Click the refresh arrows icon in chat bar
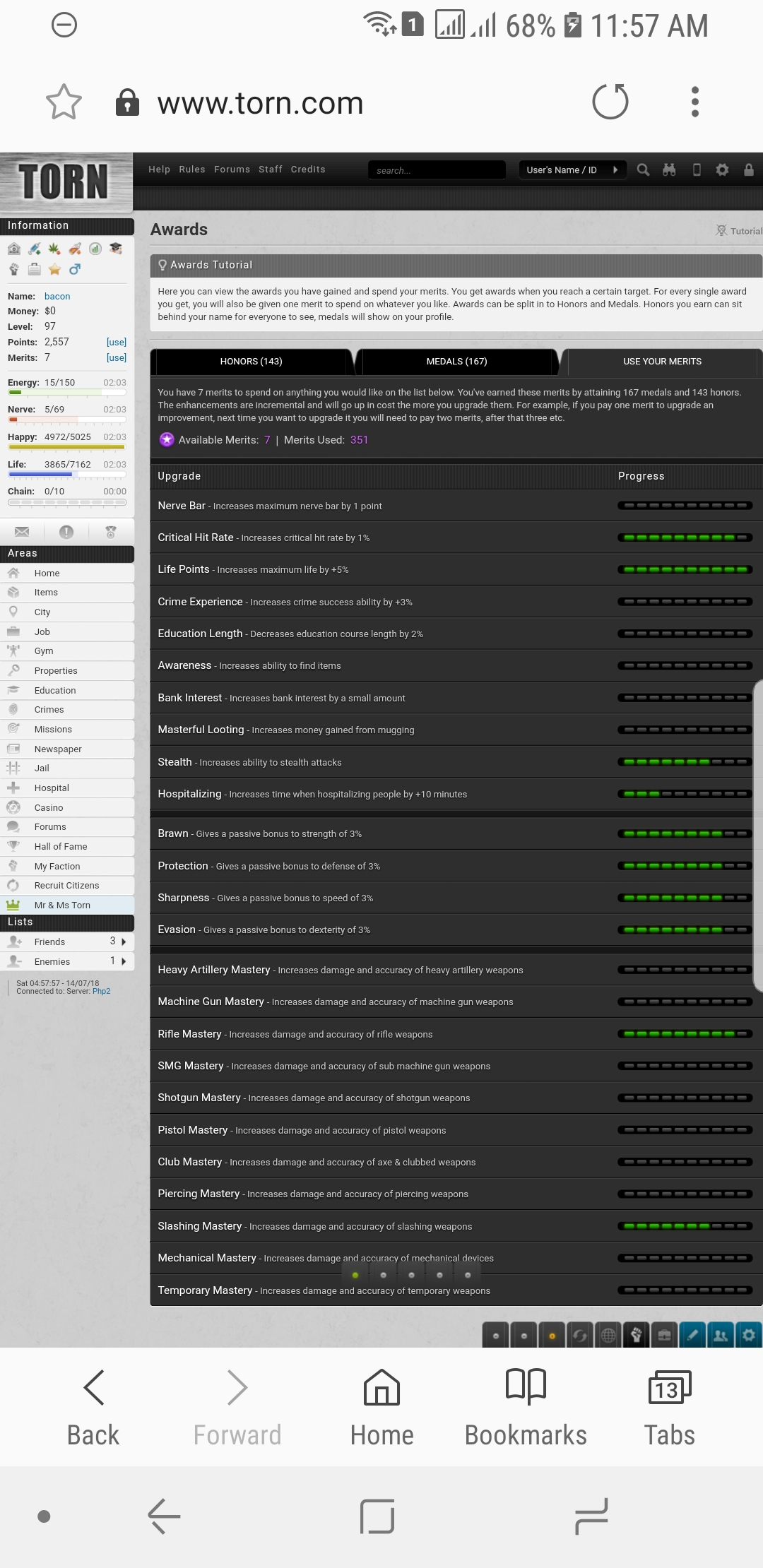 (580, 1335)
